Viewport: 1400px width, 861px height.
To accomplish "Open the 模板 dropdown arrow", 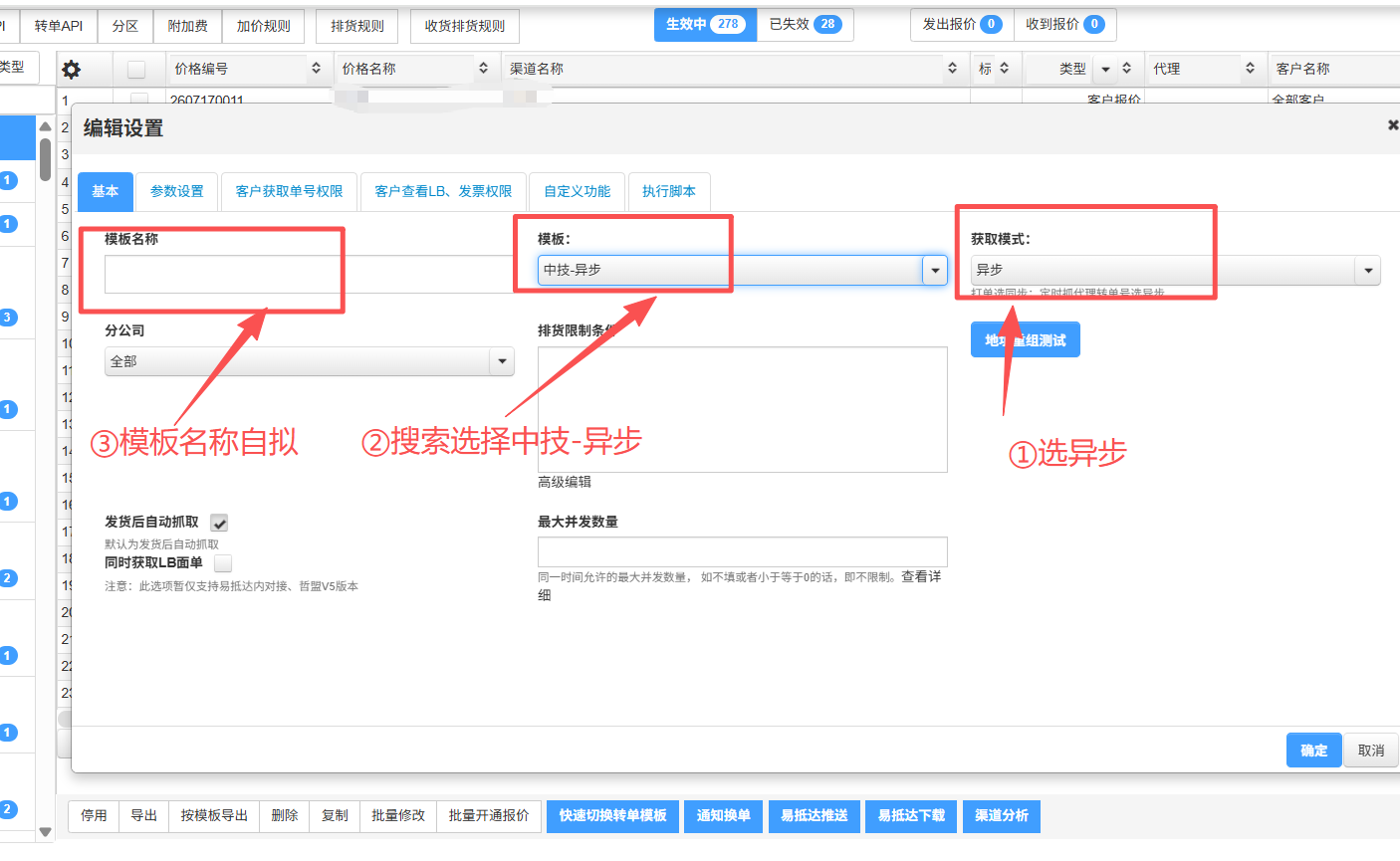I will click(x=935, y=270).
